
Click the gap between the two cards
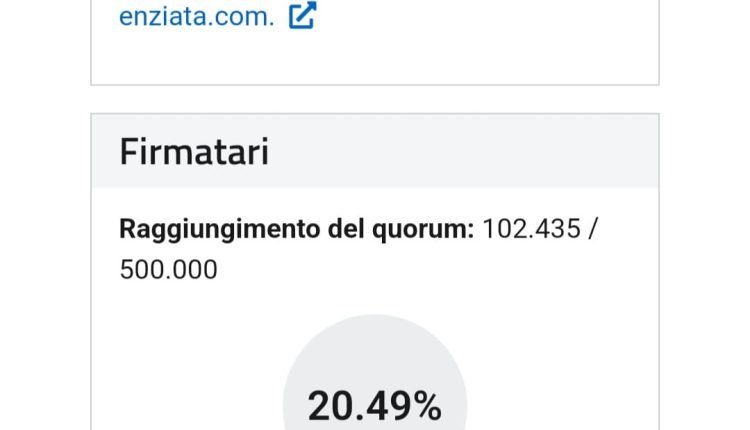coord(374,99)
